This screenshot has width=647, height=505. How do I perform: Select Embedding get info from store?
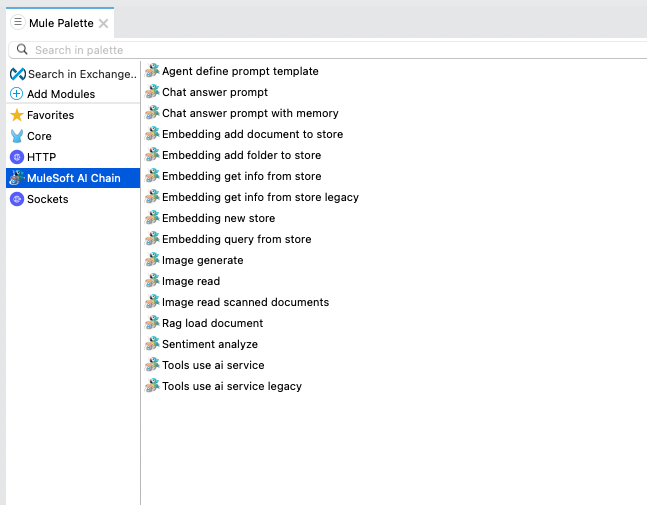[241, 176]
